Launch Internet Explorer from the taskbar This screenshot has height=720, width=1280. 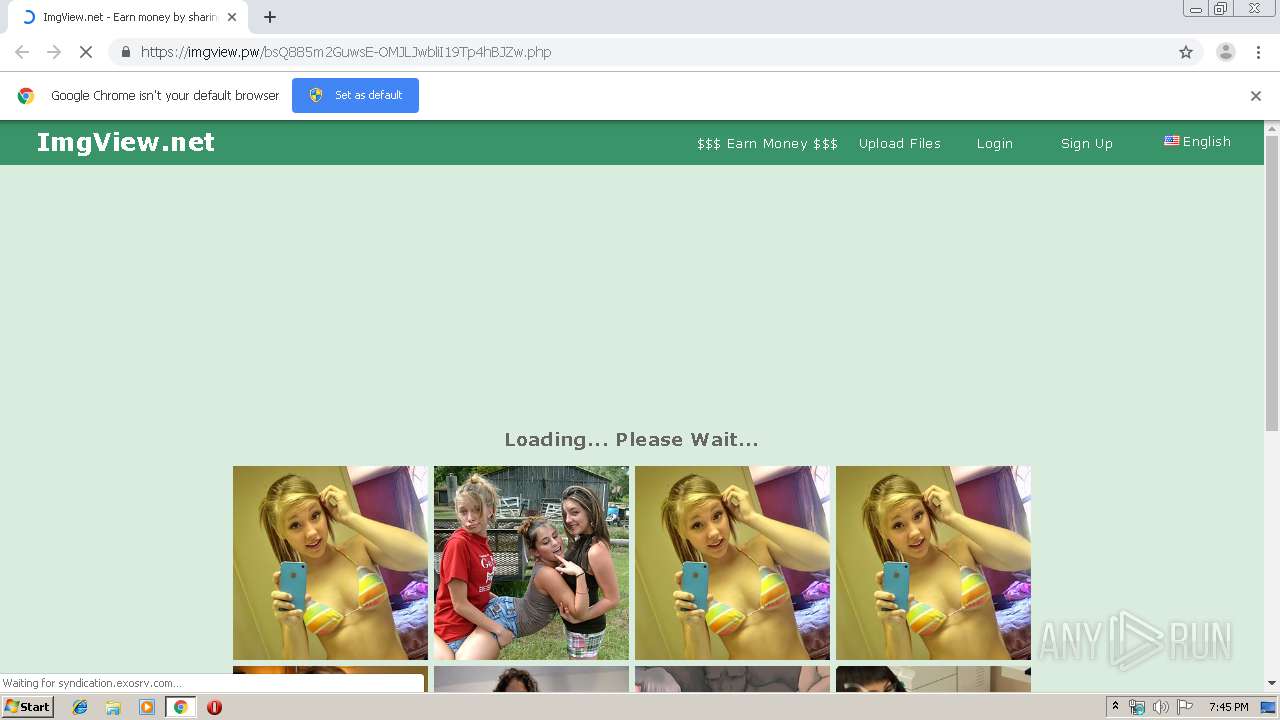[x=80, y=707]
